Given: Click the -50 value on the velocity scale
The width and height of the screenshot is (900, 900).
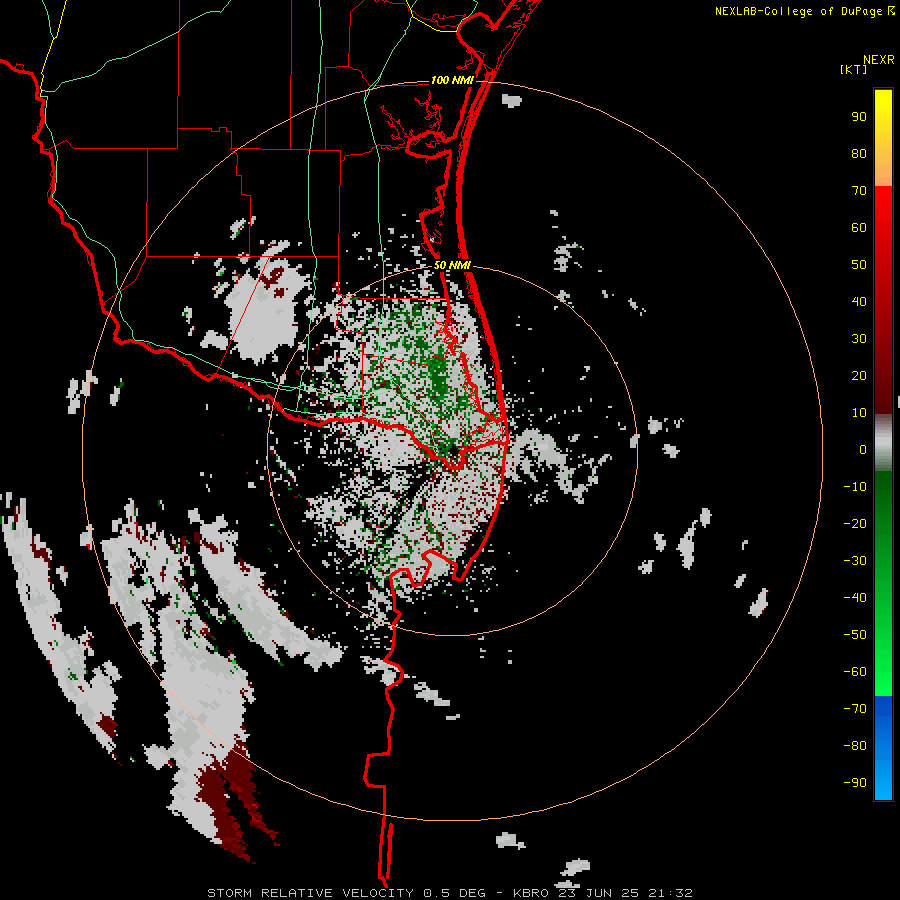Looking at the screenshot, I should tap(855, 634).
